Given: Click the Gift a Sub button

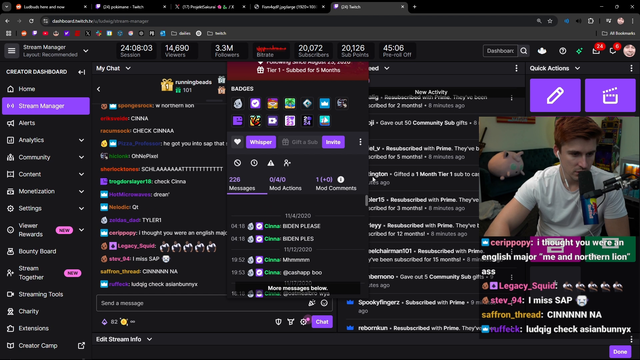Looking at the screenshot, I should [x=300, y=142].
